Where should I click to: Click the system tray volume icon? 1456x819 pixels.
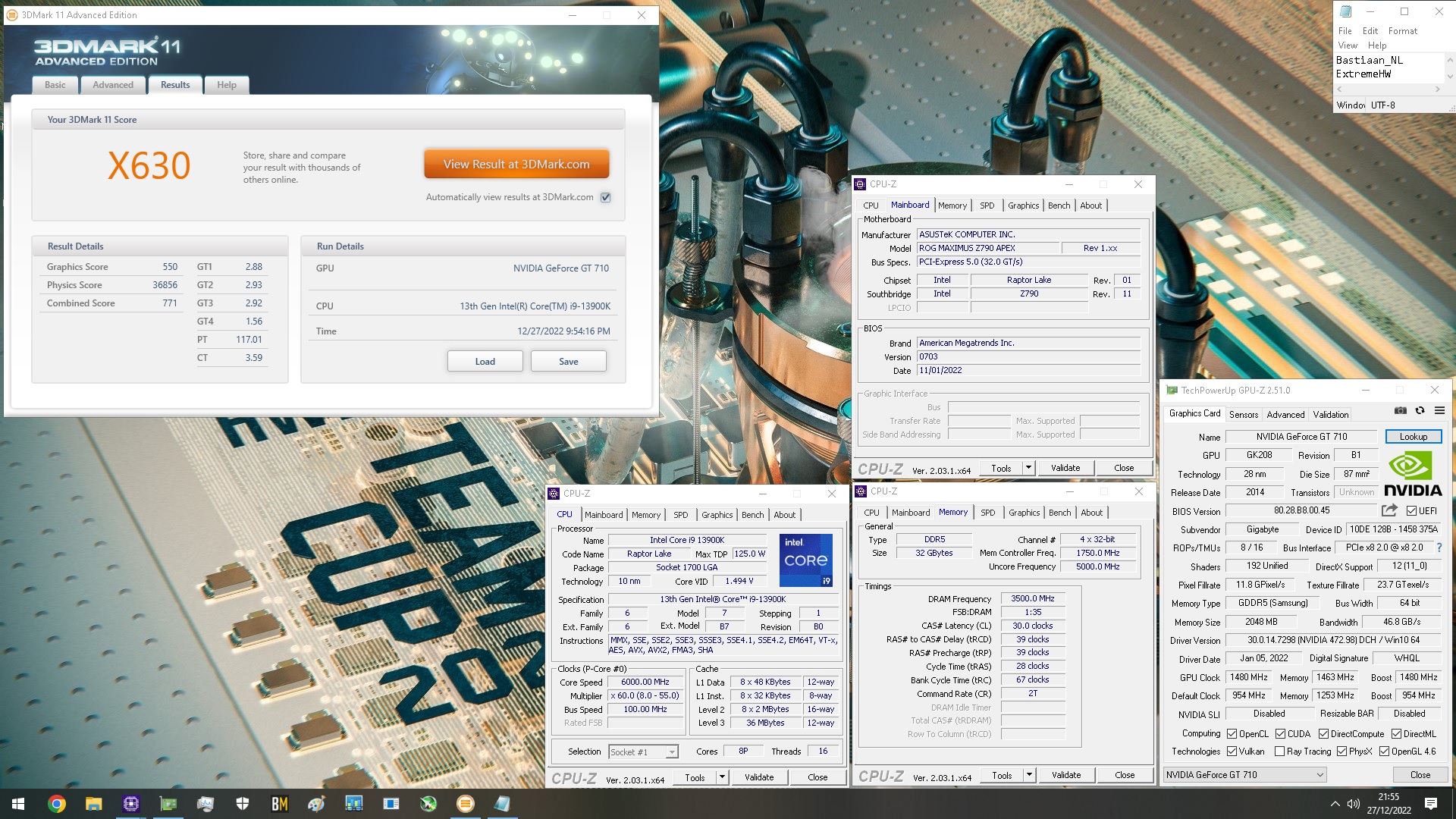tap(1354, 804)
